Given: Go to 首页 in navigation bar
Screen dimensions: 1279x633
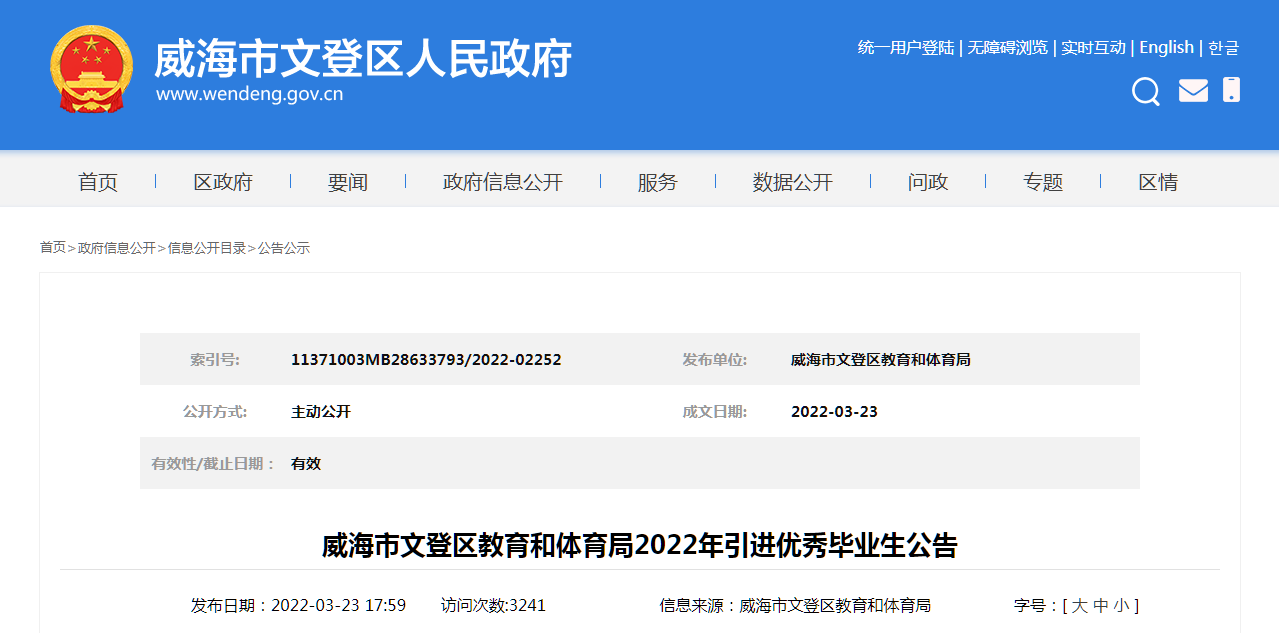Looking at the screenshot, I should pyautogui.click(x=98, y=182).
